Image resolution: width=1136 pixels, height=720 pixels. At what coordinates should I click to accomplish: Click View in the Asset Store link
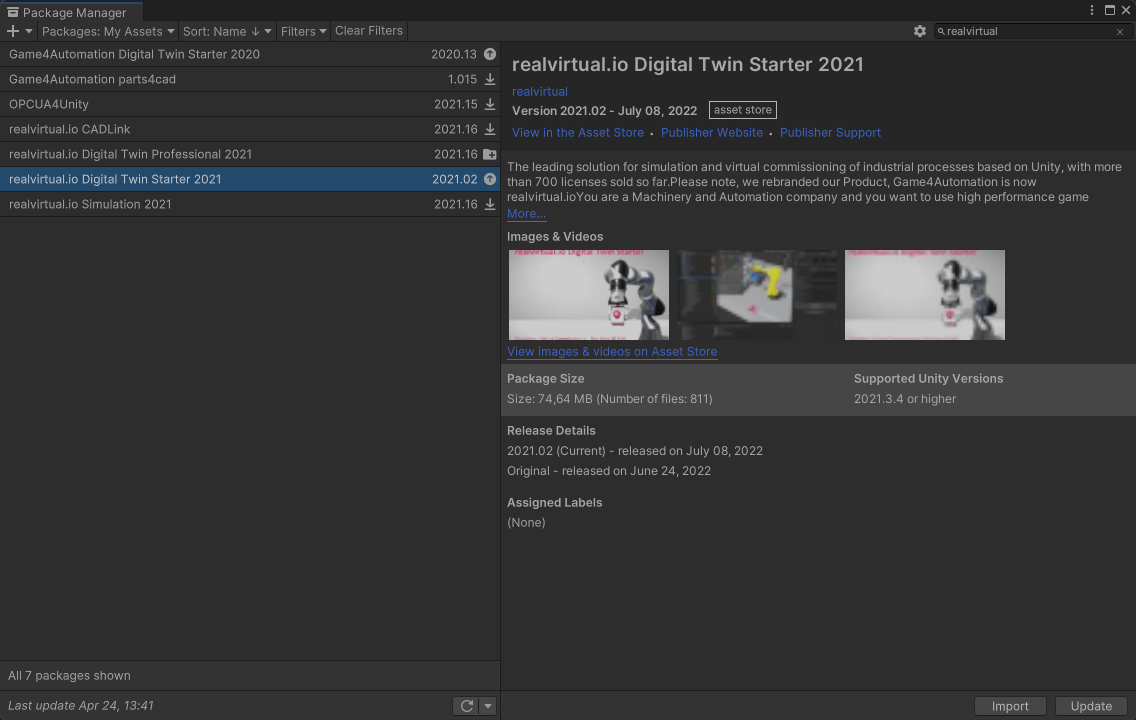click(x=577, y=133)
